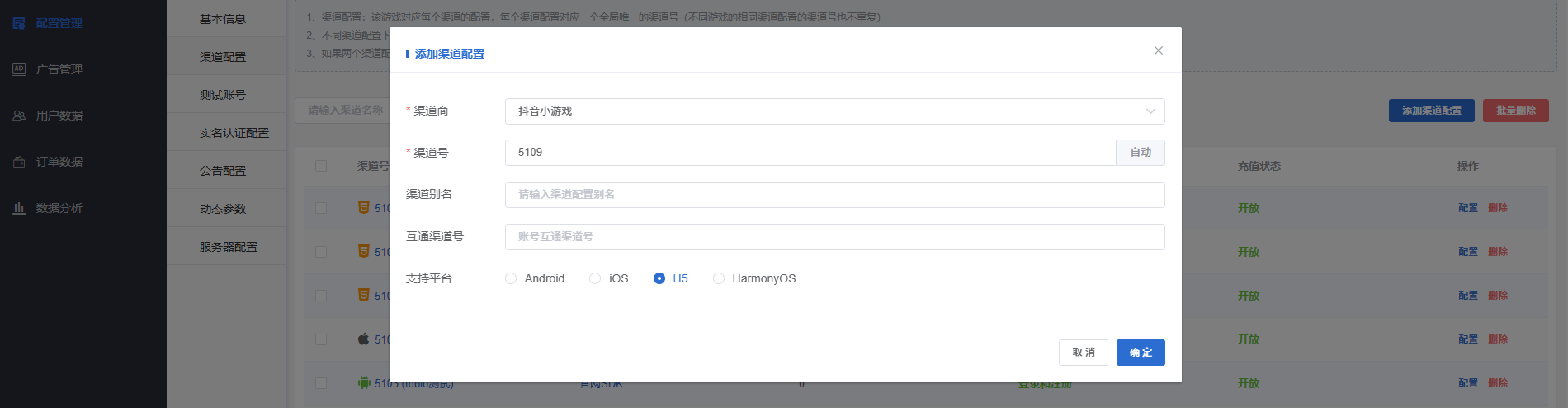
Task: Close the 添加渠道配置 dialog
Action: click(x=1159, y=50)
